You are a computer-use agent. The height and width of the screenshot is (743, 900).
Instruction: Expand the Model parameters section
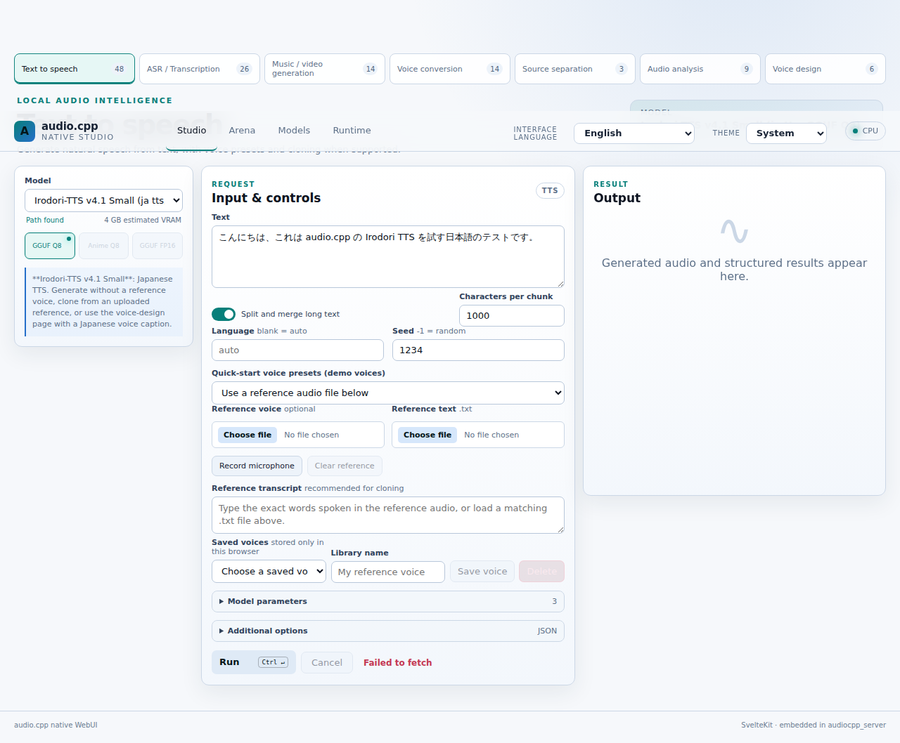(x=388, y=601)
